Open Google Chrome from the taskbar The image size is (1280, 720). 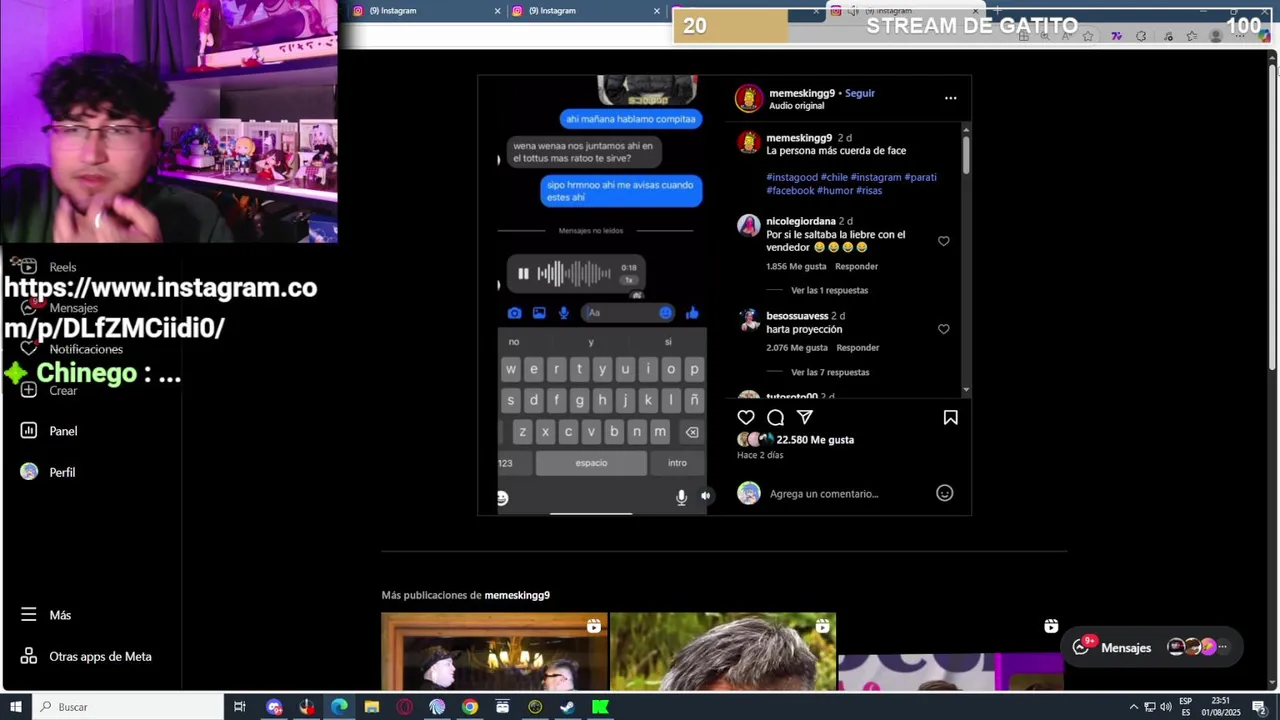469,707
